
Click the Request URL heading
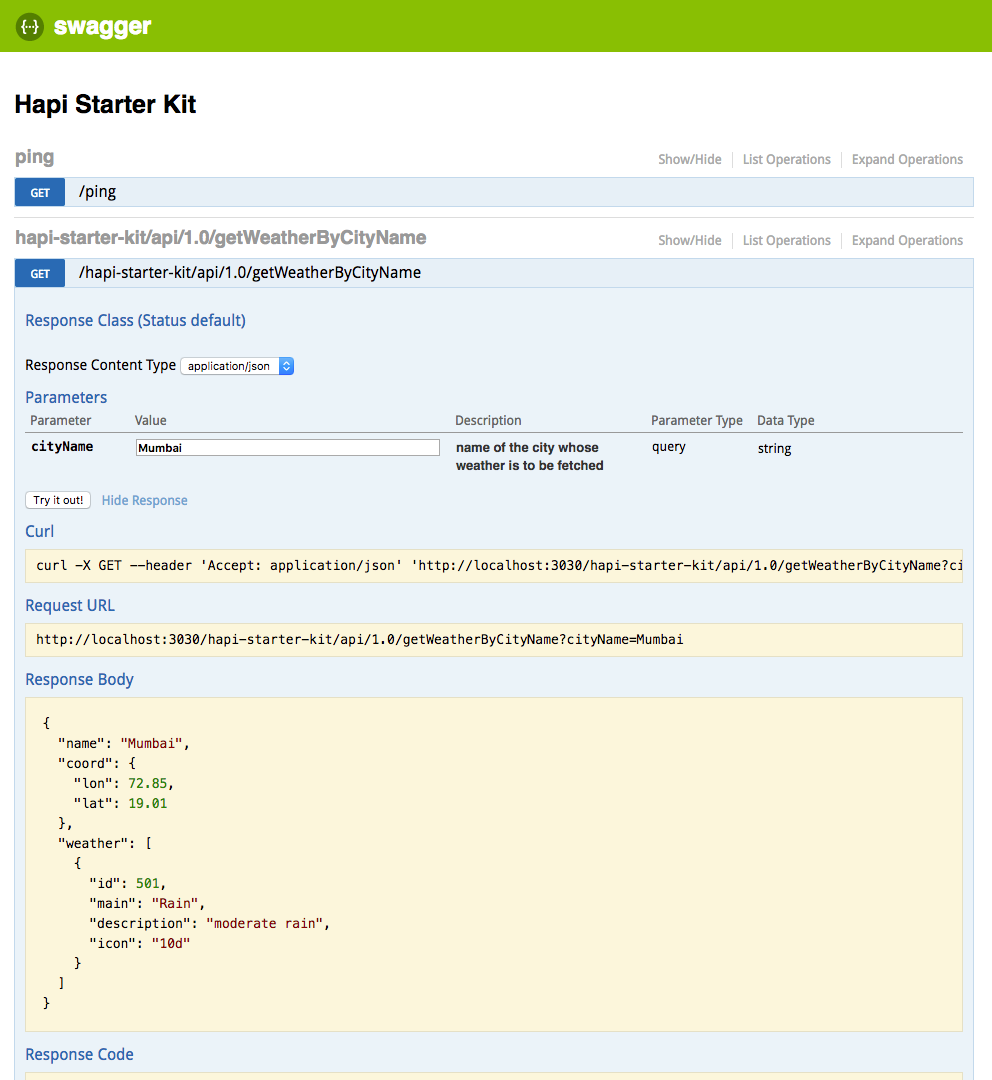[70, 605]
